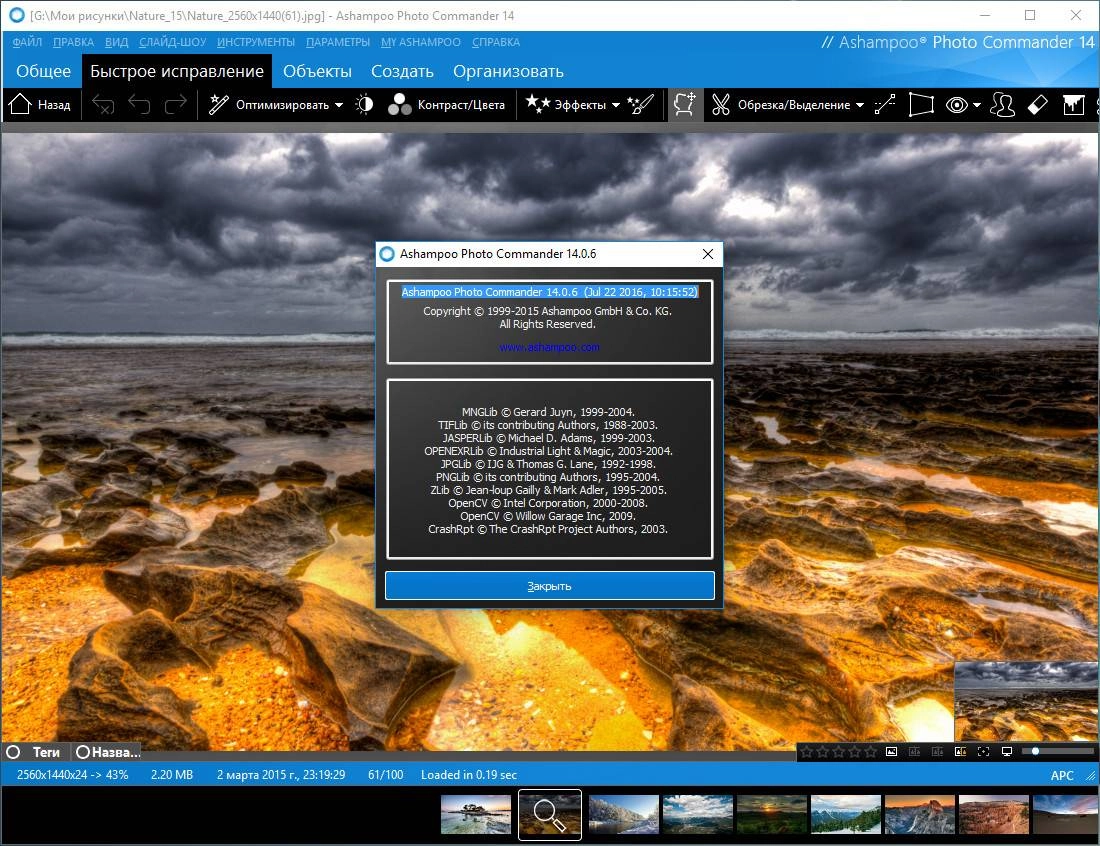The image size is (1100, 846).
Task: Select the island sunset thumbnail in filmstrip
Action: (476, 814)
